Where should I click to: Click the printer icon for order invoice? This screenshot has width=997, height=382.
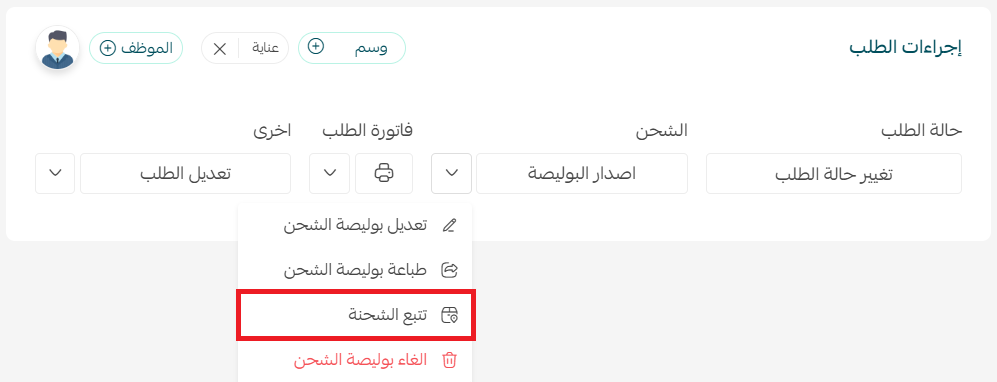coord(384,173)
